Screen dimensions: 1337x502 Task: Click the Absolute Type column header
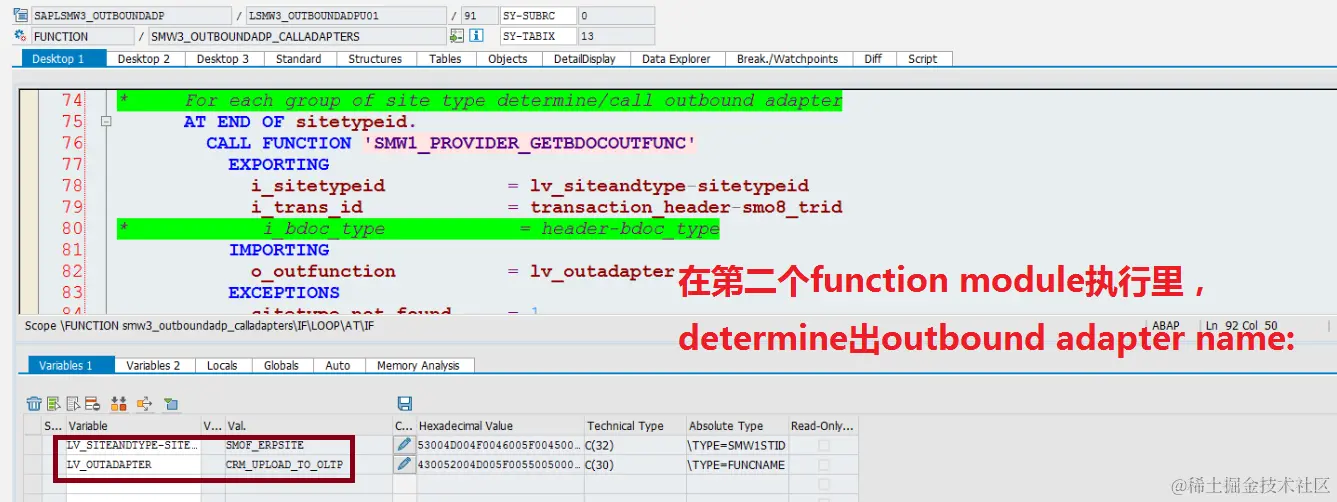(x=737, y=426)
